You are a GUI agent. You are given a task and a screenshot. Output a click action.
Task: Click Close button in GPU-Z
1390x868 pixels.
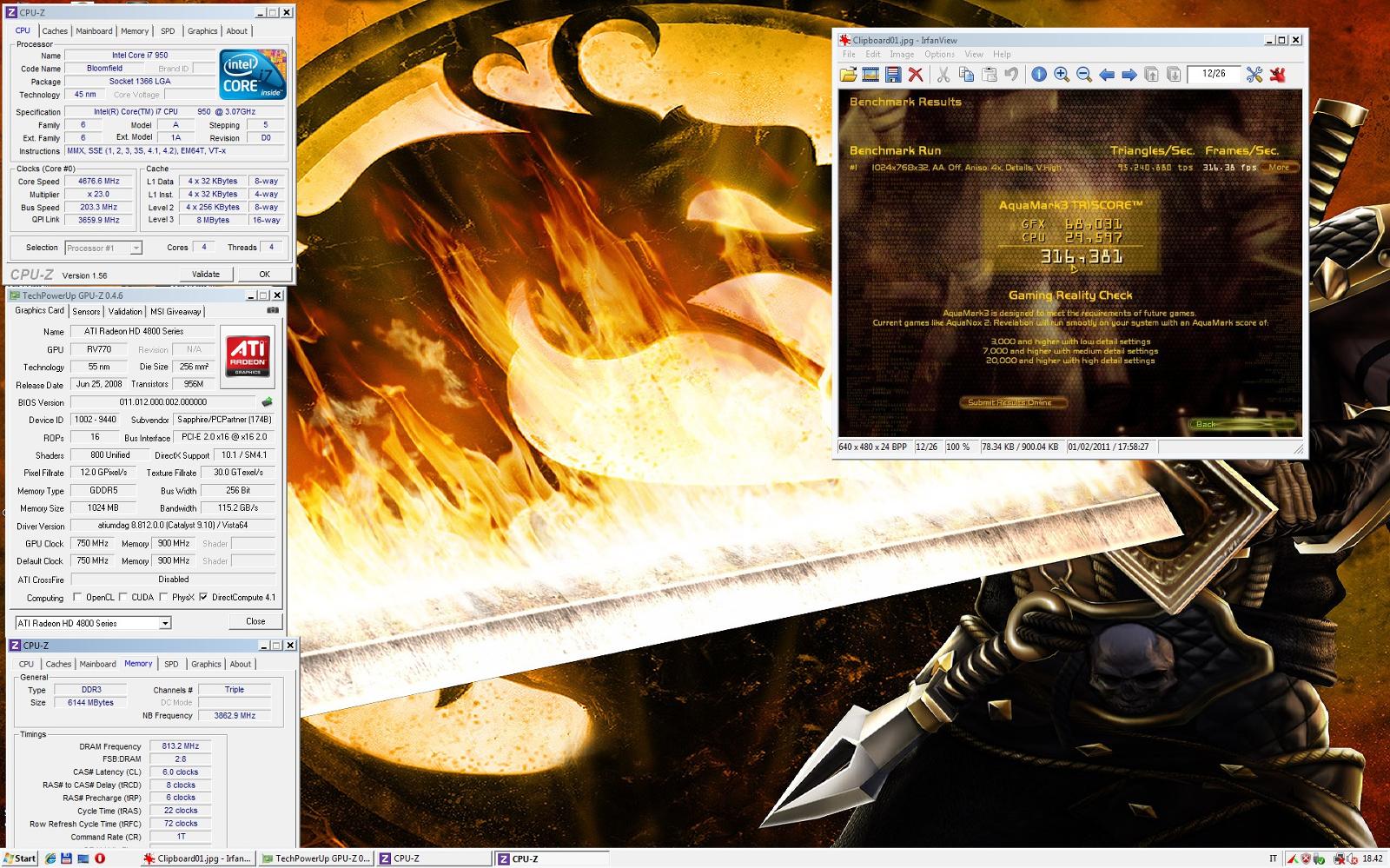255,621
